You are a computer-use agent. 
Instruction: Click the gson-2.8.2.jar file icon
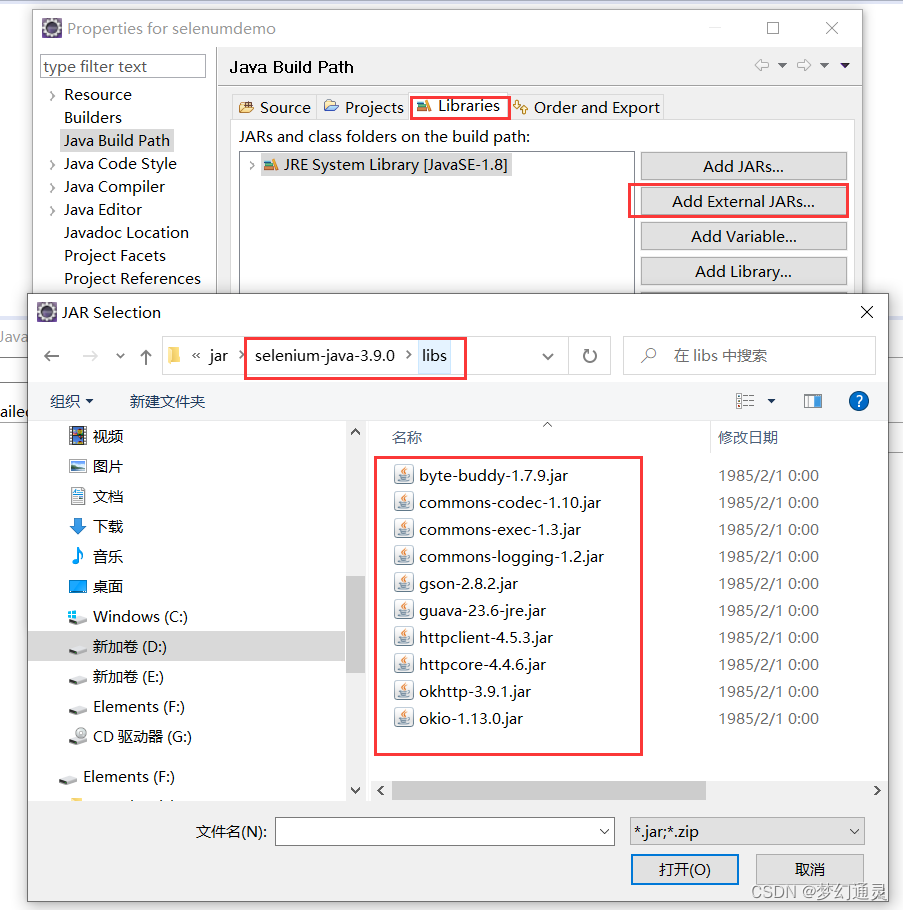tap(404, 583)
